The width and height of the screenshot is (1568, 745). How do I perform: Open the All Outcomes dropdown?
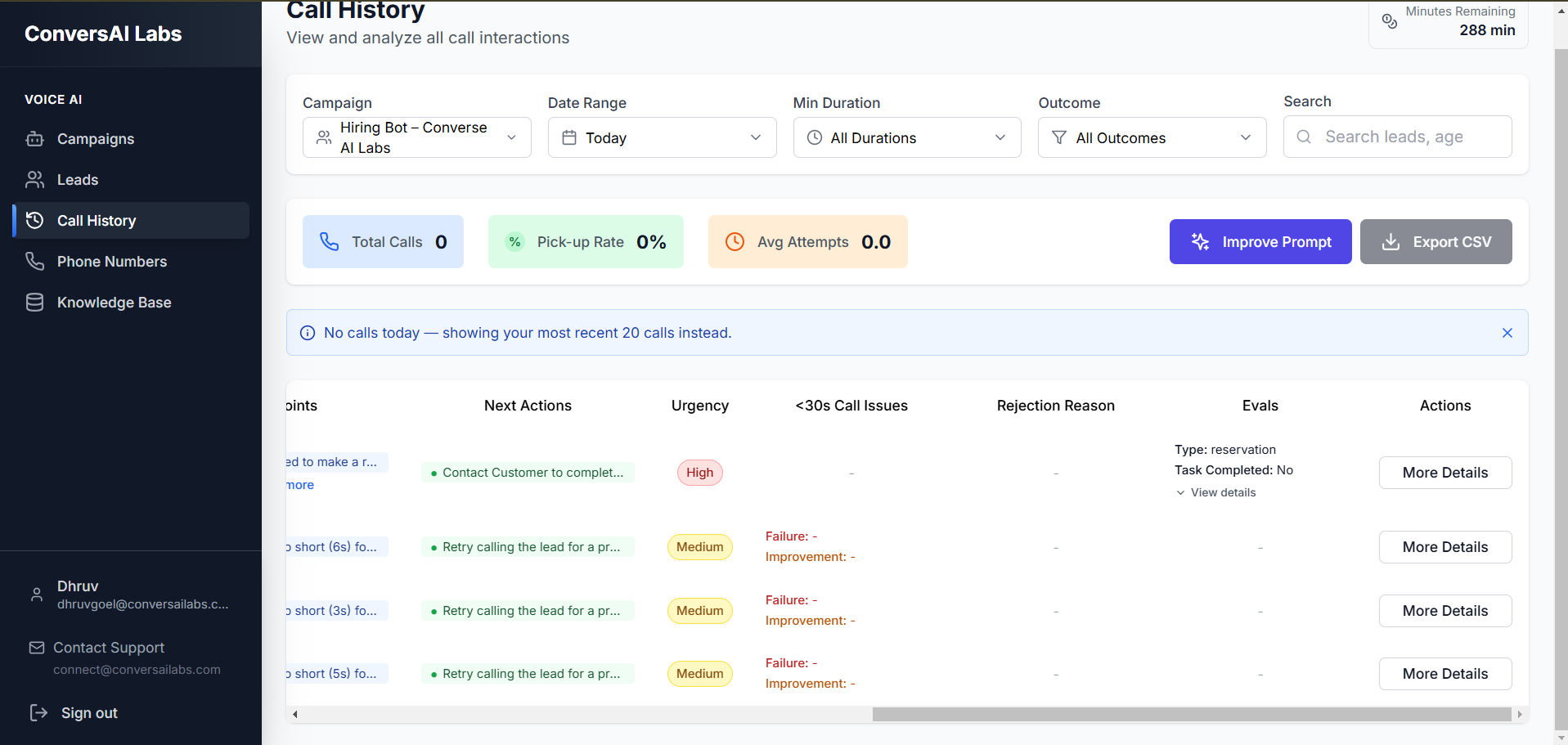coord(1152,137)
